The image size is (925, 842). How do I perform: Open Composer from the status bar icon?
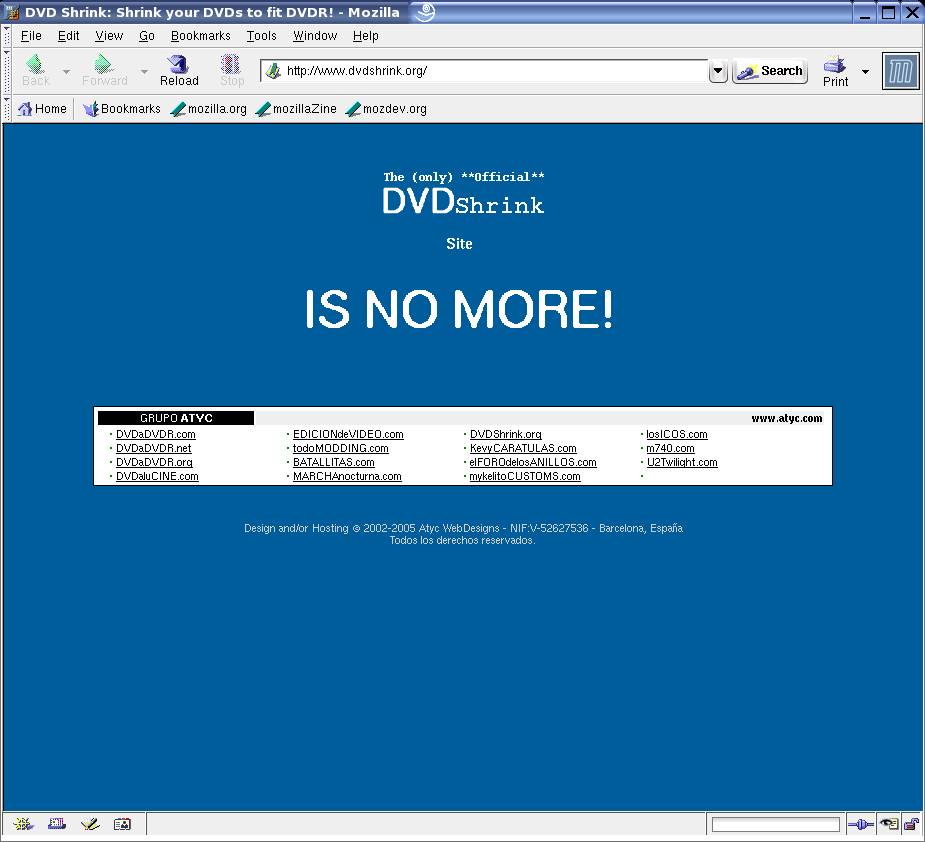pos(90,824)
